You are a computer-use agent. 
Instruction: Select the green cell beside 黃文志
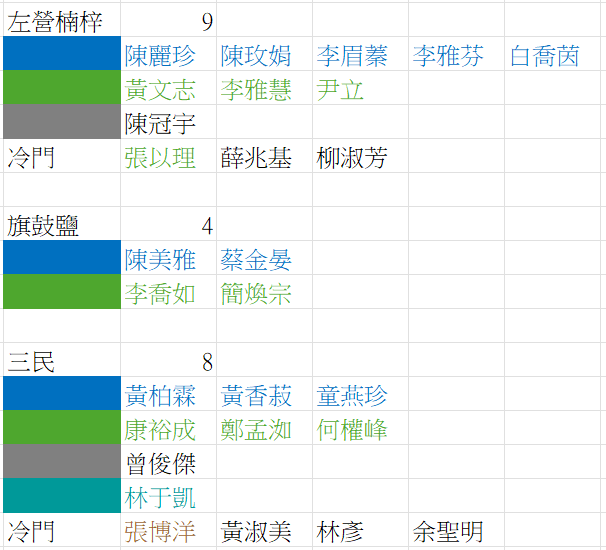62,87
